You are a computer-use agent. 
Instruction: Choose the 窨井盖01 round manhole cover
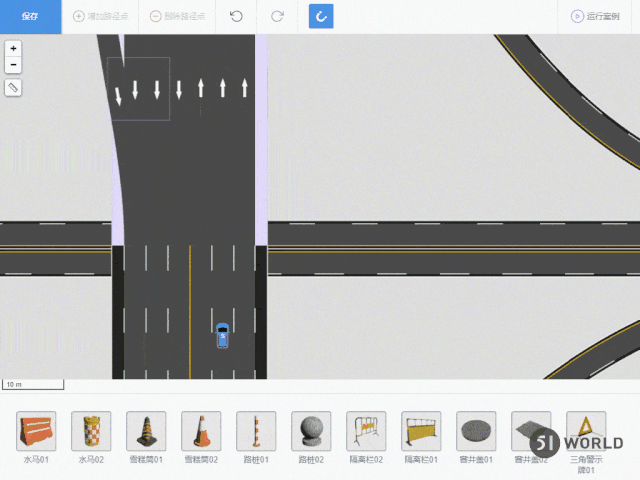(x=476, y=431)
